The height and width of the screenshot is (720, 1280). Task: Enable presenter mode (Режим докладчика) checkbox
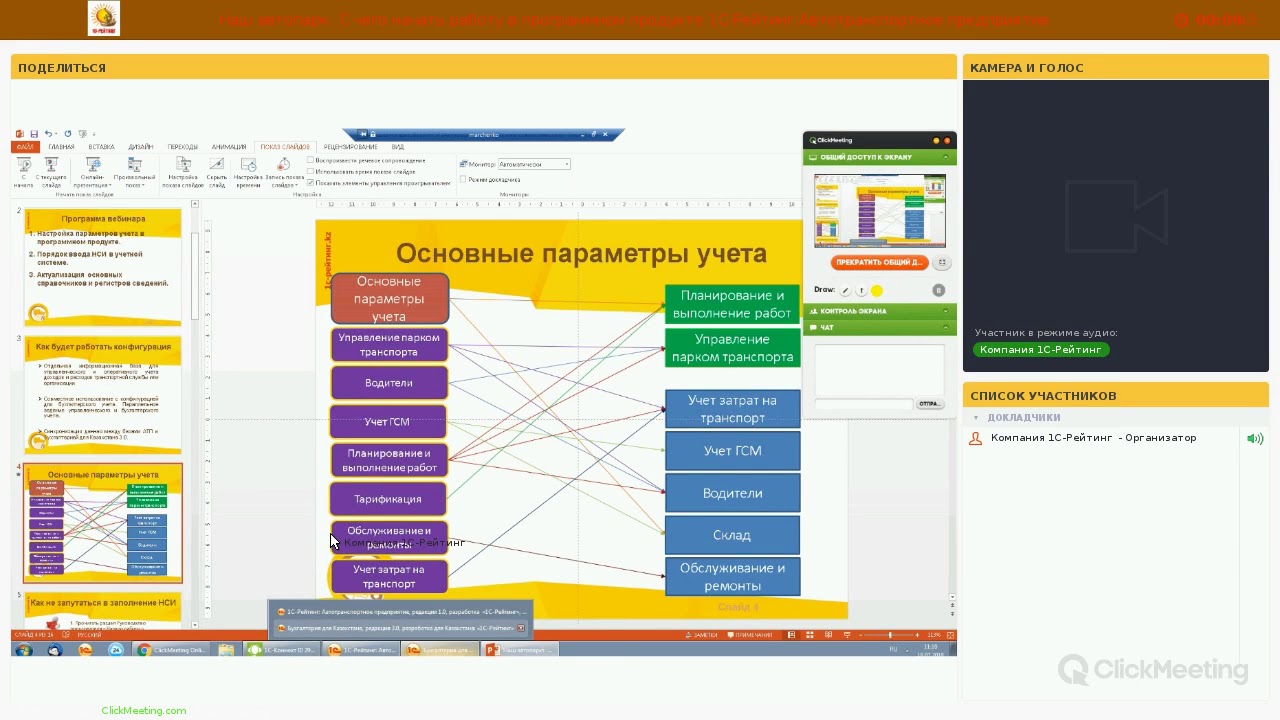click(x=463, y=179)
